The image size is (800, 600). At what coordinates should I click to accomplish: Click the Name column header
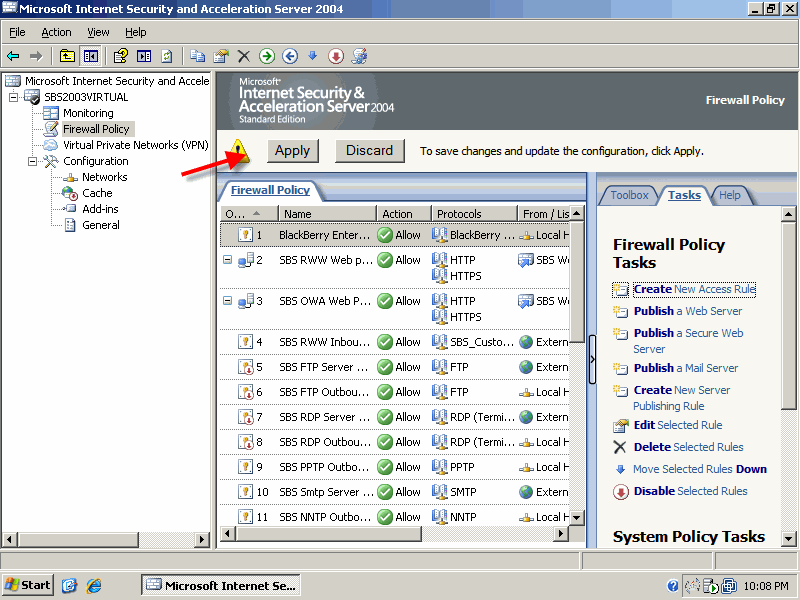point(327,214)
